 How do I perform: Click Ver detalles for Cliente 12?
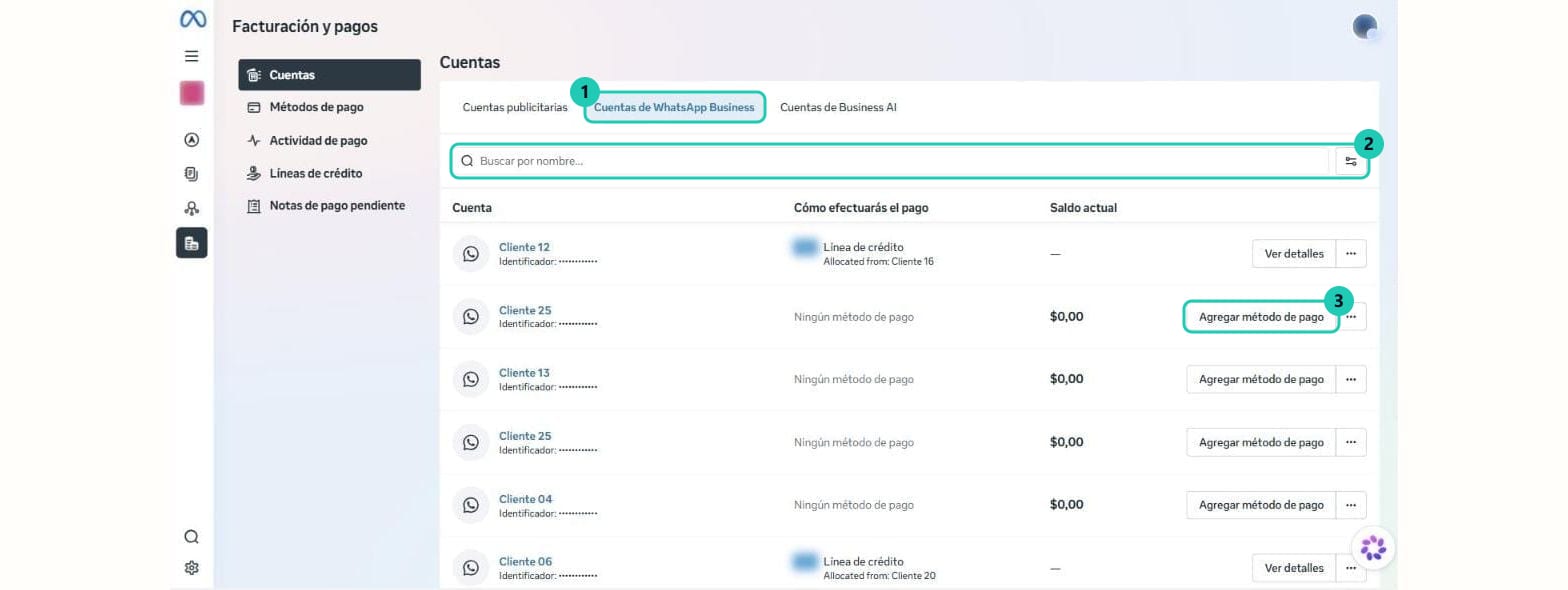pos(1294,254)
